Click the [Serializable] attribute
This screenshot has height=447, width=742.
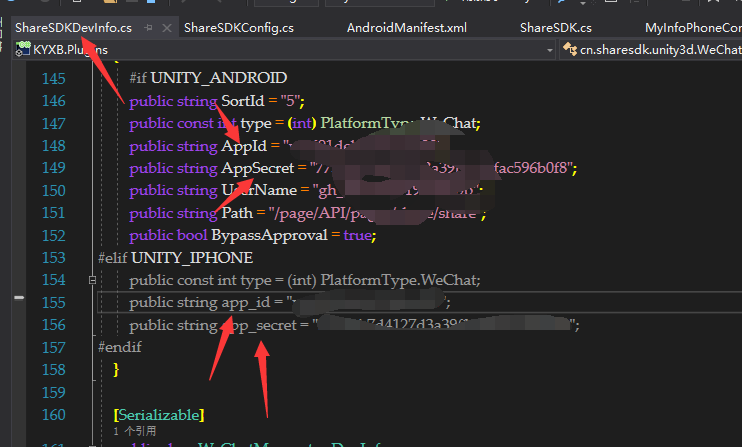(159, 415)
